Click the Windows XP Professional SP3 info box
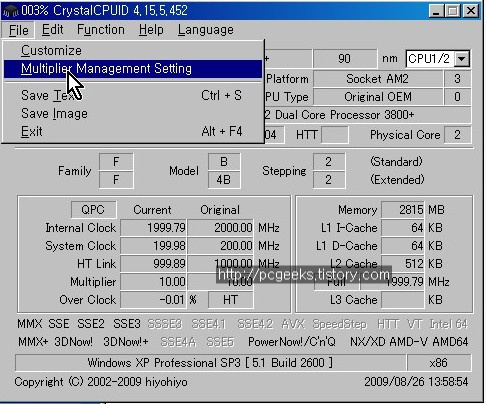The width and height of the screenshot is (486, 404). click(210, 363)
